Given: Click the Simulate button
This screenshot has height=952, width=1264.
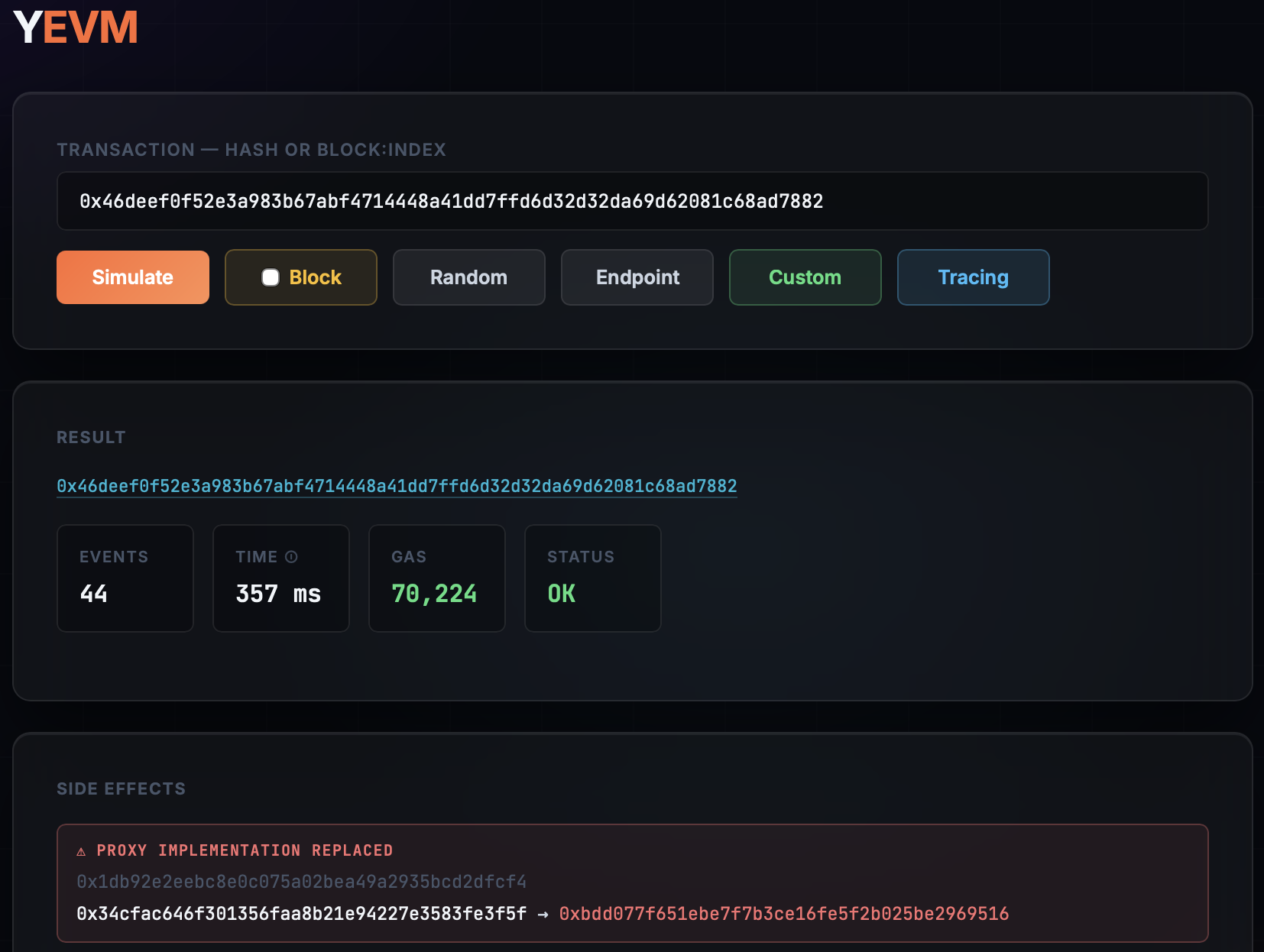Looking at the screenshot, I should [133, 277].
